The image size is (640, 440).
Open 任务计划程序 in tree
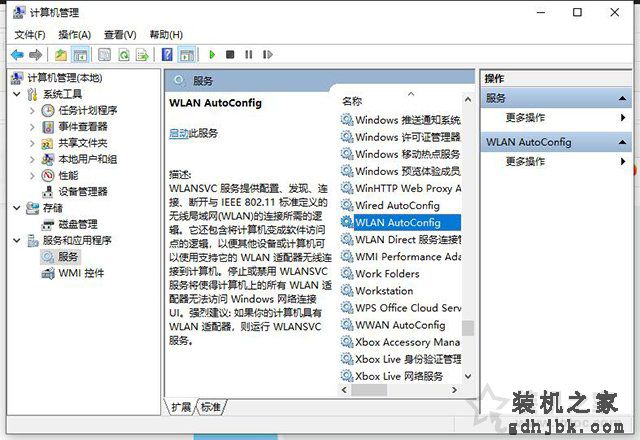(87, 110)
